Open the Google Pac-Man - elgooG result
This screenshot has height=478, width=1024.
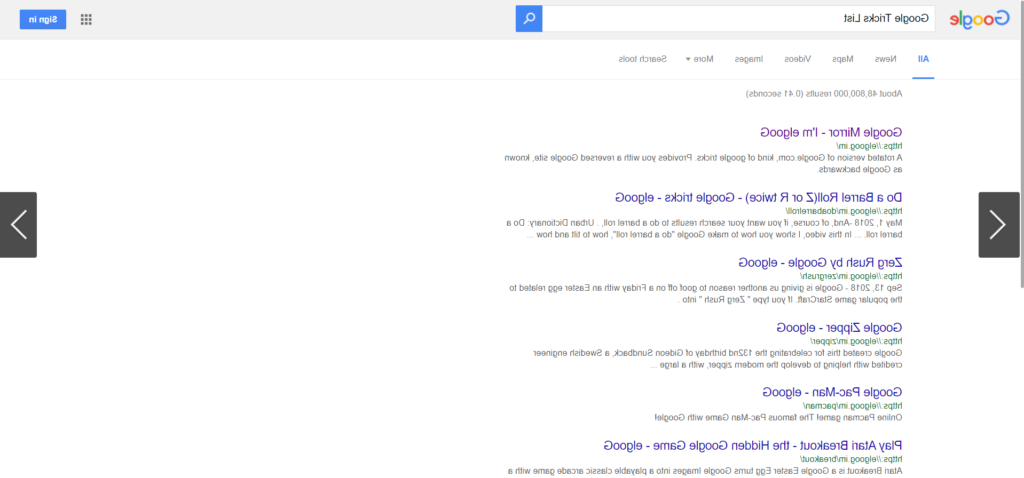(833, 392)
